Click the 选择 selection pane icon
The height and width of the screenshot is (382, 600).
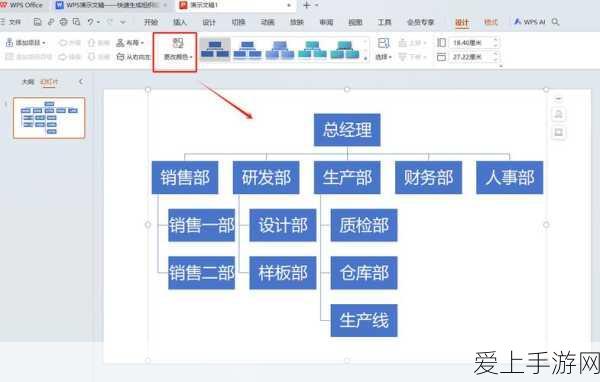pos(383,43)
